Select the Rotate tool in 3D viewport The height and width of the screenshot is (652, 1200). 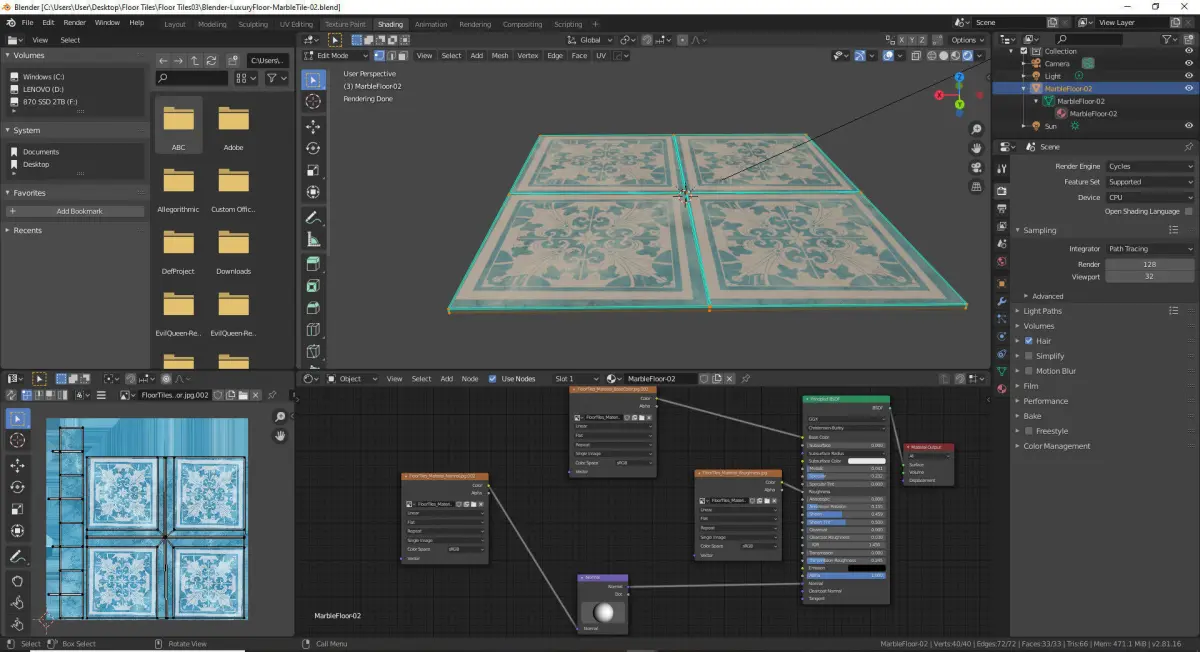tap(313, 148)
